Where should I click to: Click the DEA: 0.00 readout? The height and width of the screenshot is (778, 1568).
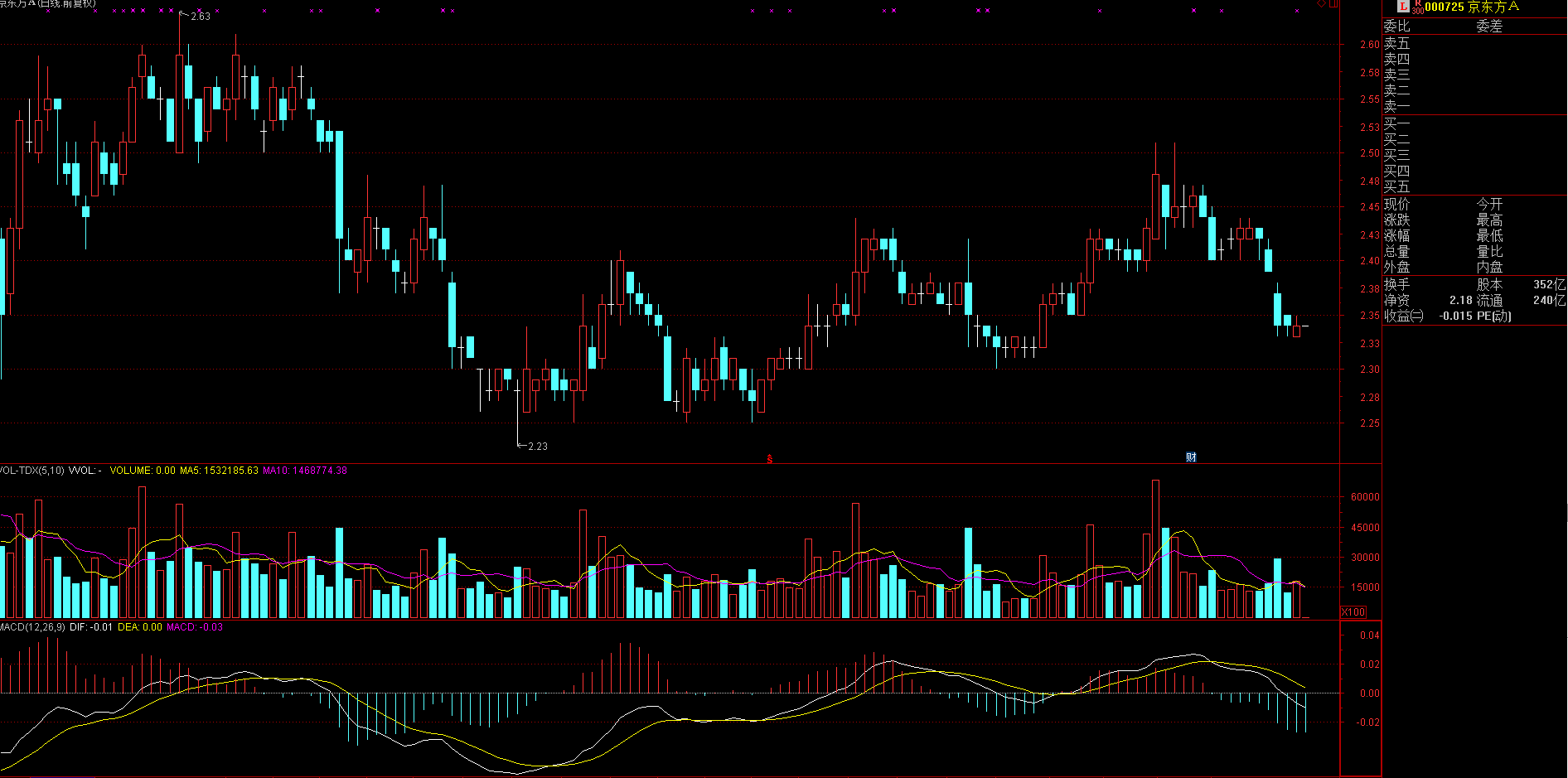pos(140,627)
